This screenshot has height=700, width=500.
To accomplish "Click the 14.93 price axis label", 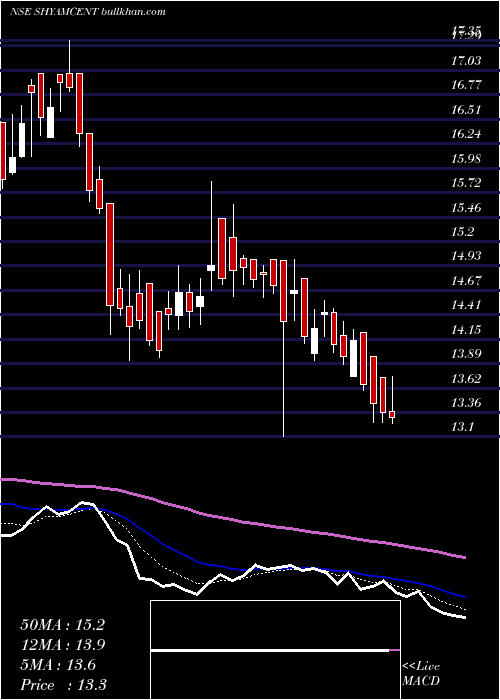I will [466, 256].
